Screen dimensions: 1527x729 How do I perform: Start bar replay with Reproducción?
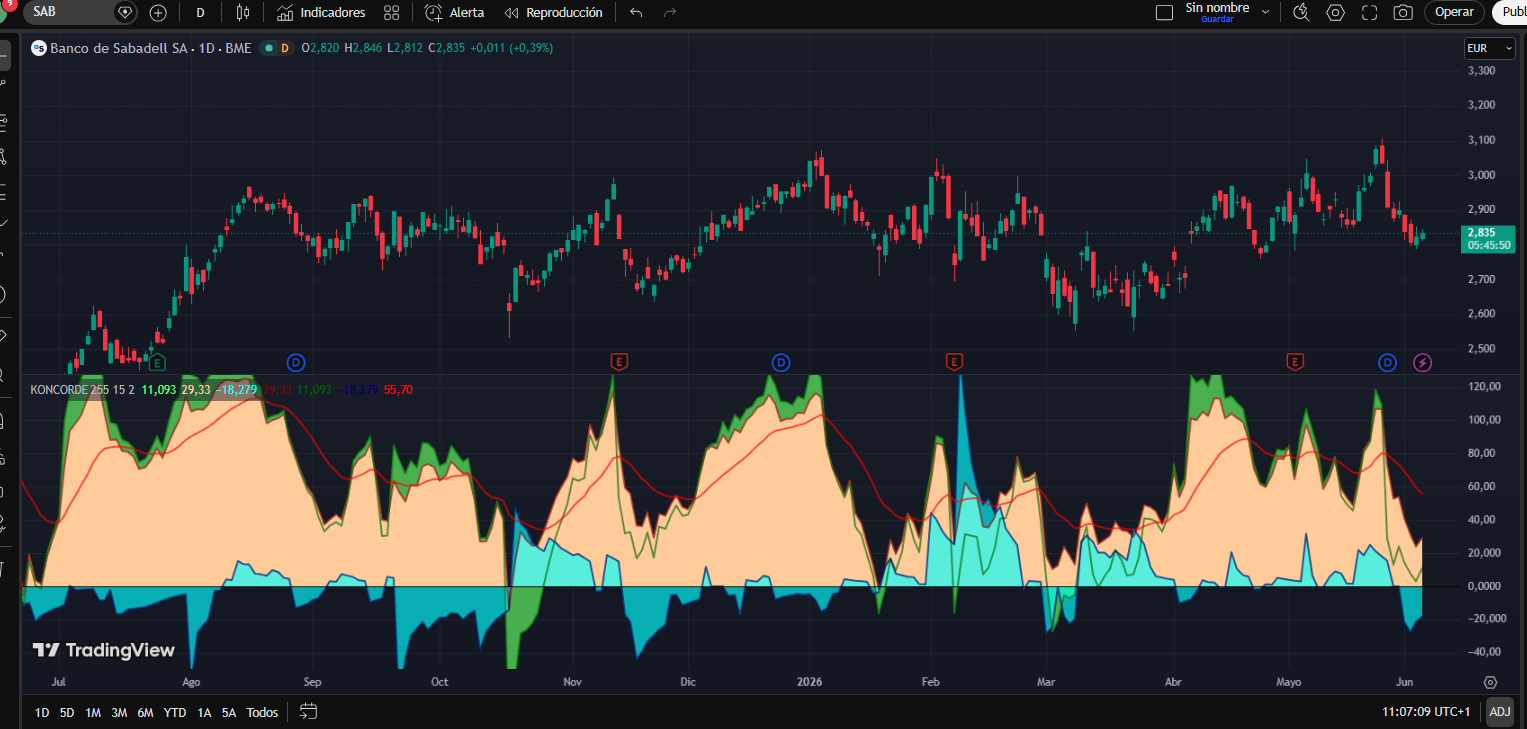[x=554, y=13]
